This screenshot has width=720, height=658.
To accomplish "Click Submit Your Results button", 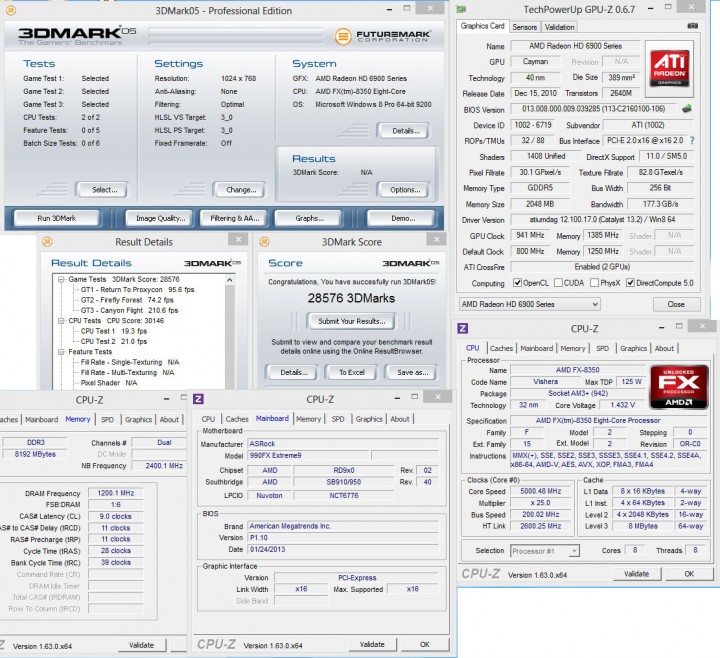I will [351, 321].
